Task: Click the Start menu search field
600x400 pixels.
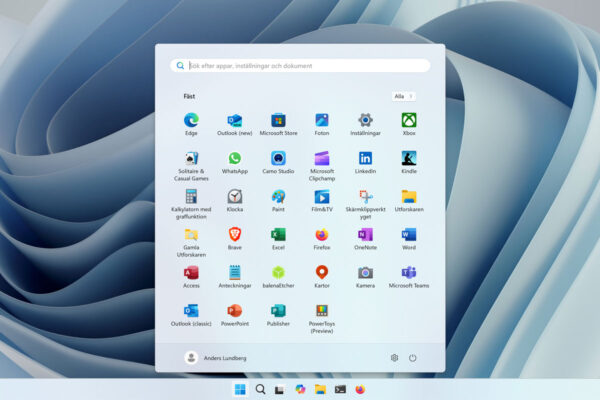Action: (x=300, y=65)
